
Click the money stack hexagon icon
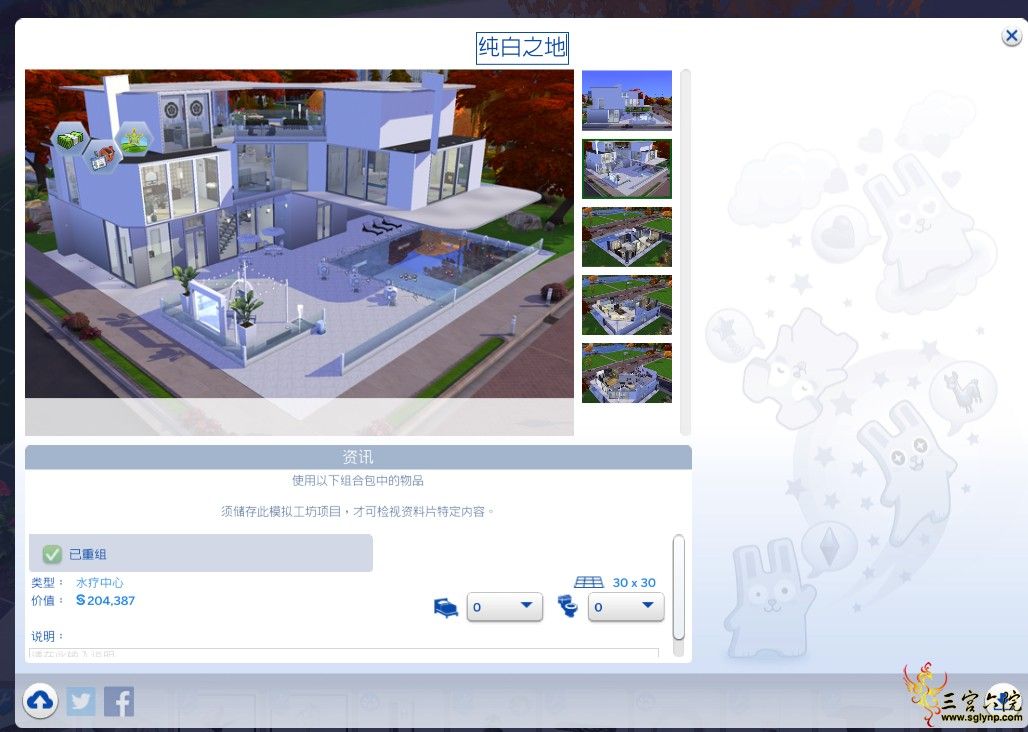[x=71, y=139]
